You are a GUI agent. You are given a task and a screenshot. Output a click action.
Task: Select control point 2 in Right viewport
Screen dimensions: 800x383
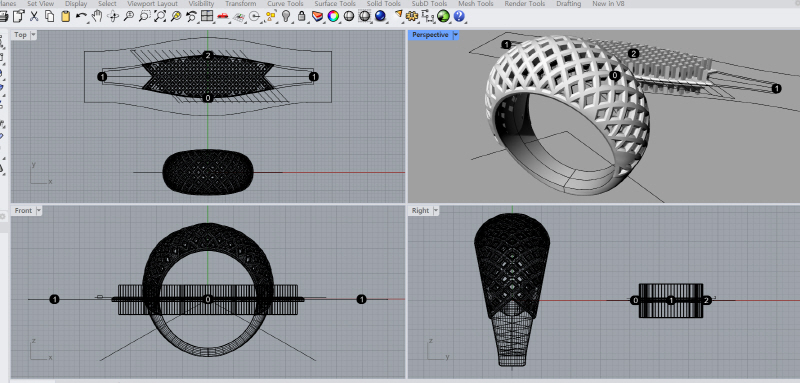pyautogui.click(x=707, y=300)
